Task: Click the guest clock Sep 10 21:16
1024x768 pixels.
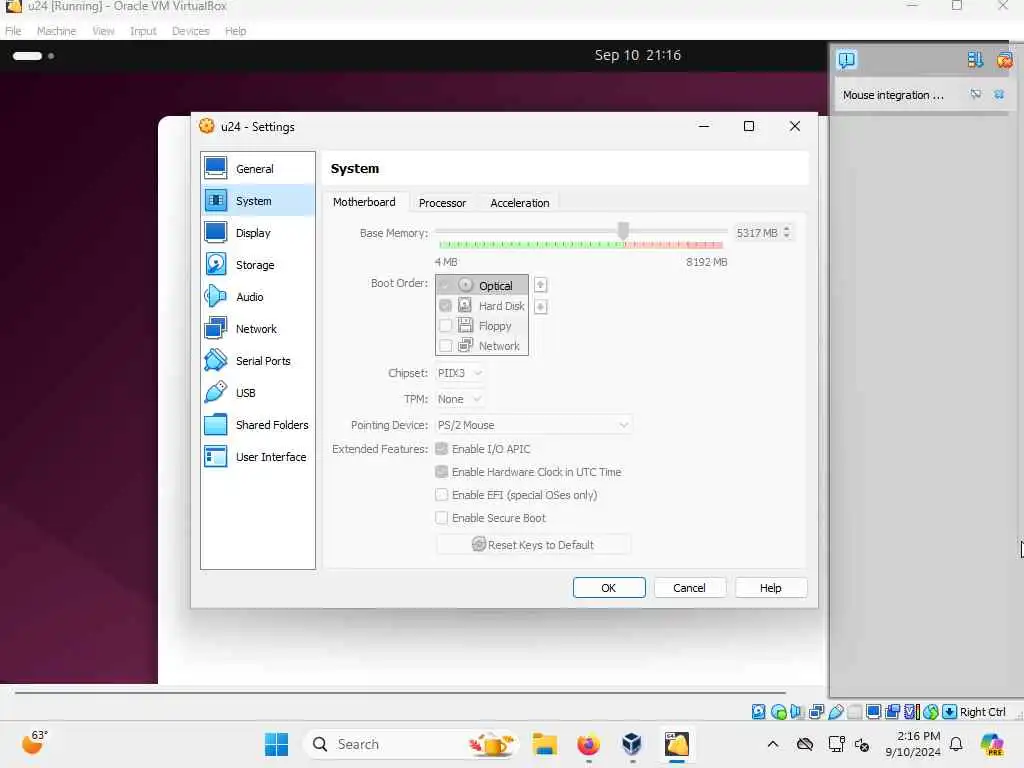Action: [637, 56]
